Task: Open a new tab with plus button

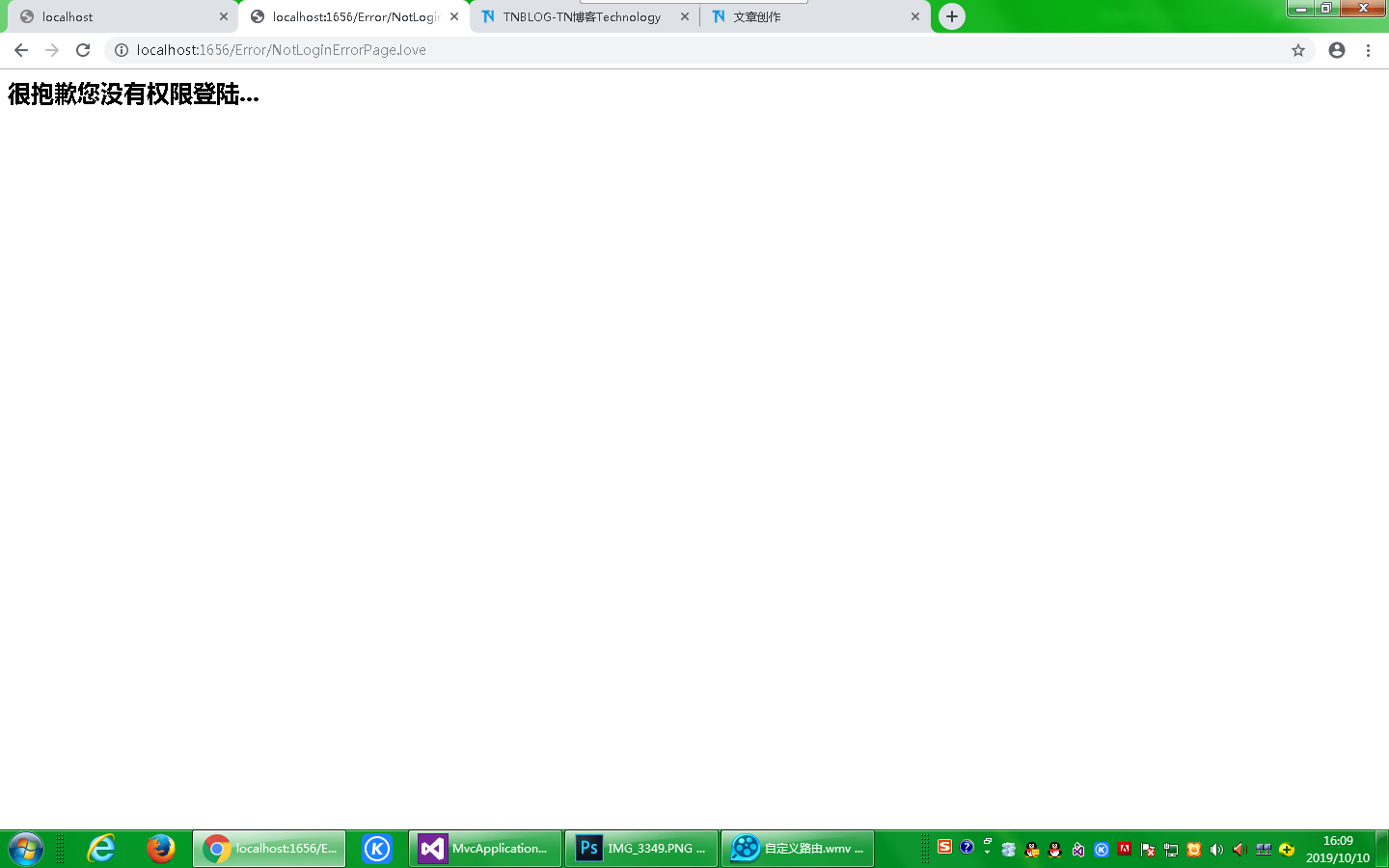Action: [952, 16]
